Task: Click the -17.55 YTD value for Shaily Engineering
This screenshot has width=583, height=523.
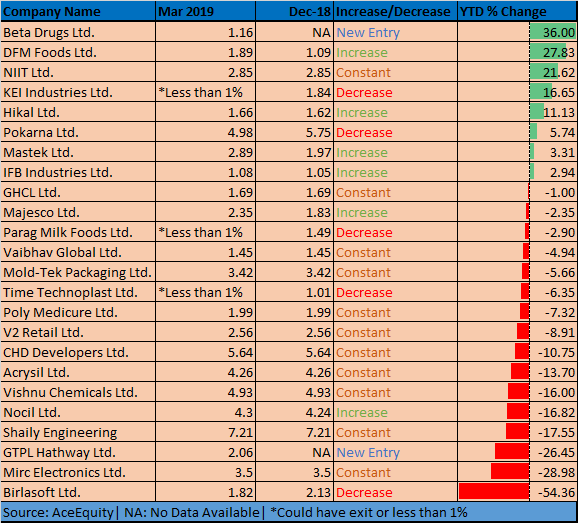Action: (557, 433)
